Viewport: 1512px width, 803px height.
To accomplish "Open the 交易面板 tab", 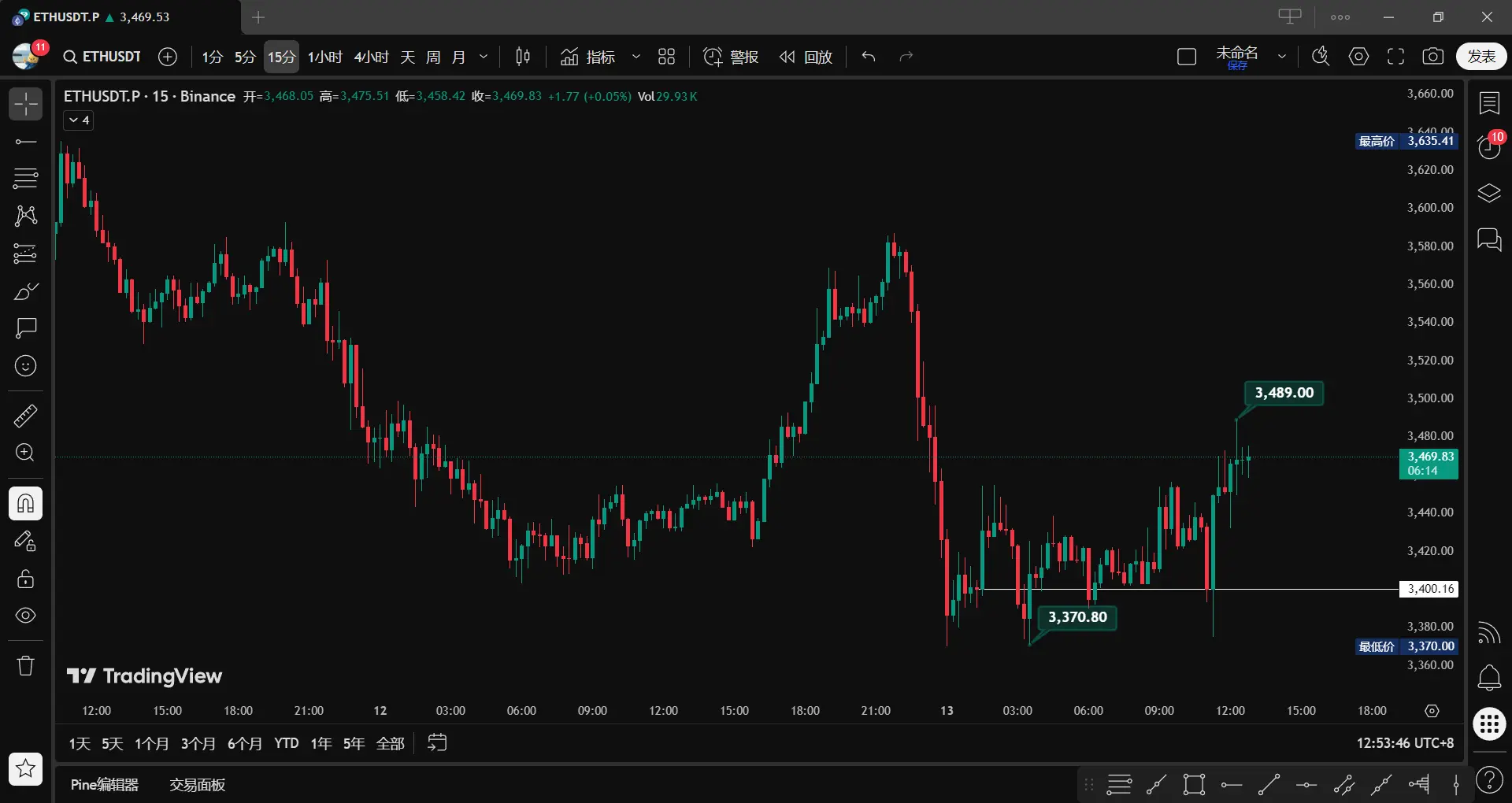I will 198,785.
